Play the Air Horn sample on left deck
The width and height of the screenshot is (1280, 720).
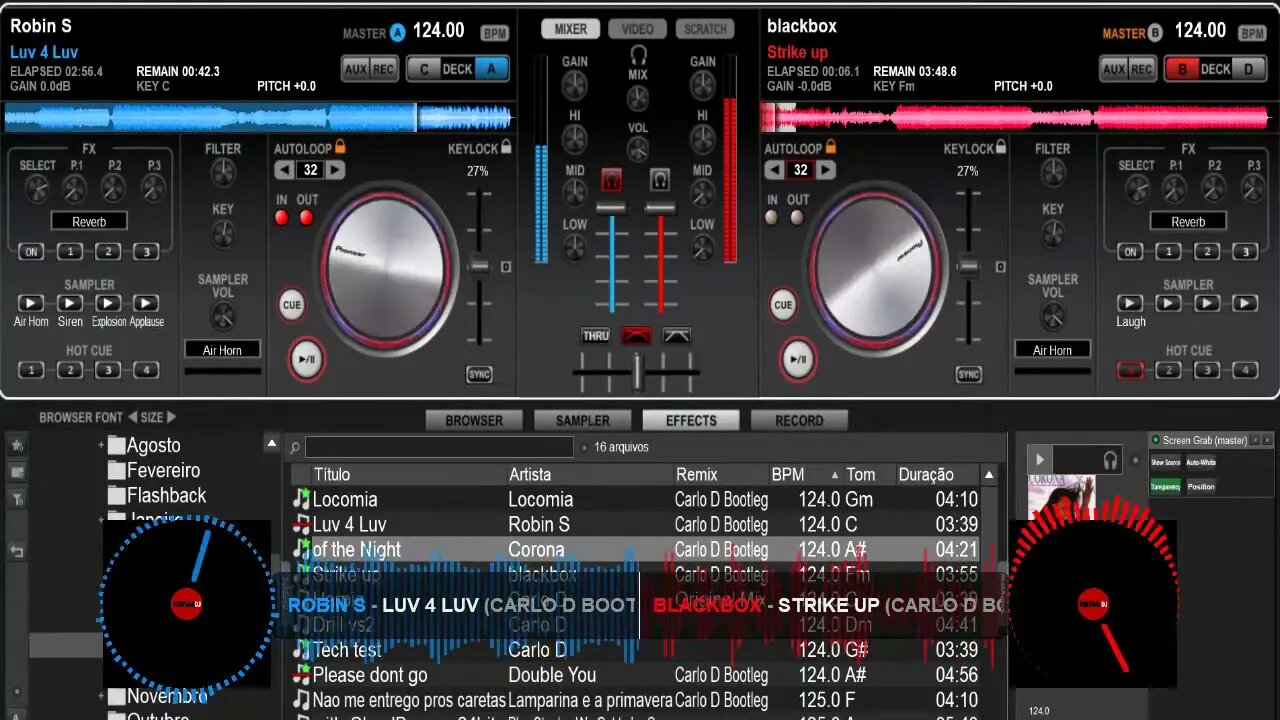[31, 303]
